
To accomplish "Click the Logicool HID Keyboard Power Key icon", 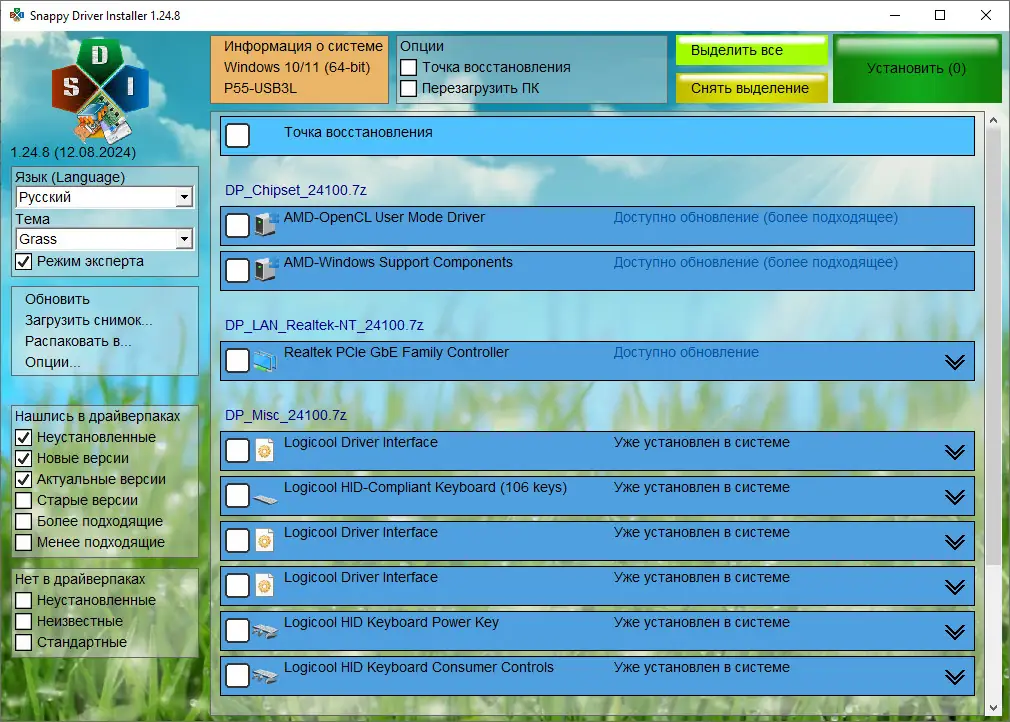I will click(267, 630).
